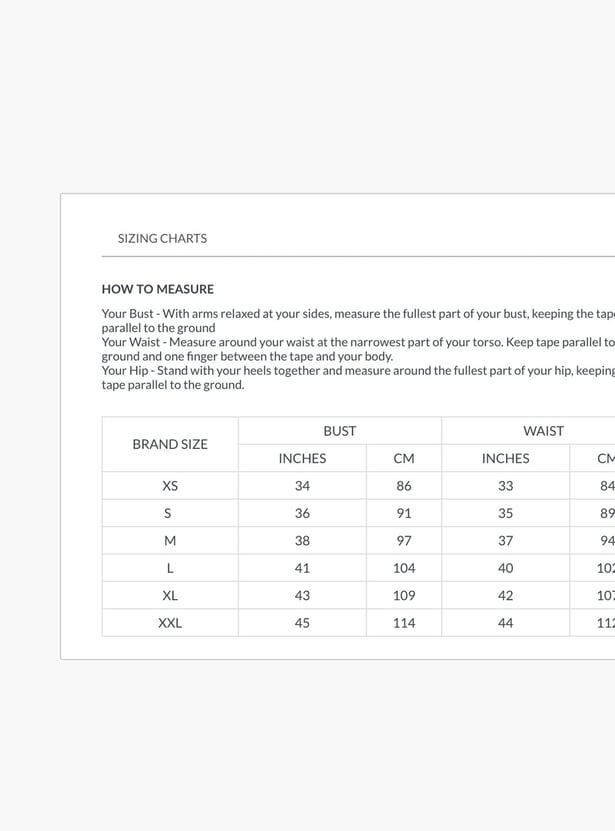Click bust inches value 45
The height and width of the screenshot is (831, 615).
click(x=302, y=623)
